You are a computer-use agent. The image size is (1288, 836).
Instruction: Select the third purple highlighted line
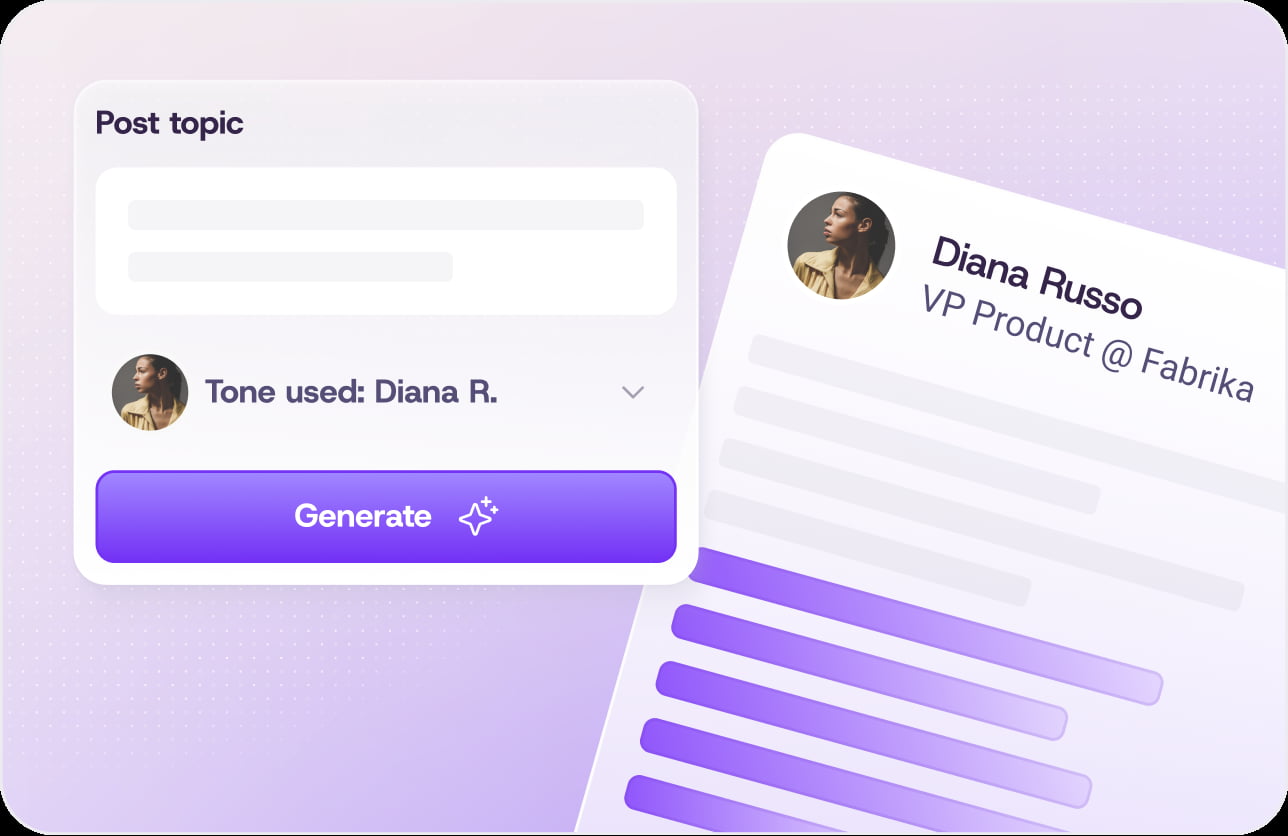coord(874,734)
